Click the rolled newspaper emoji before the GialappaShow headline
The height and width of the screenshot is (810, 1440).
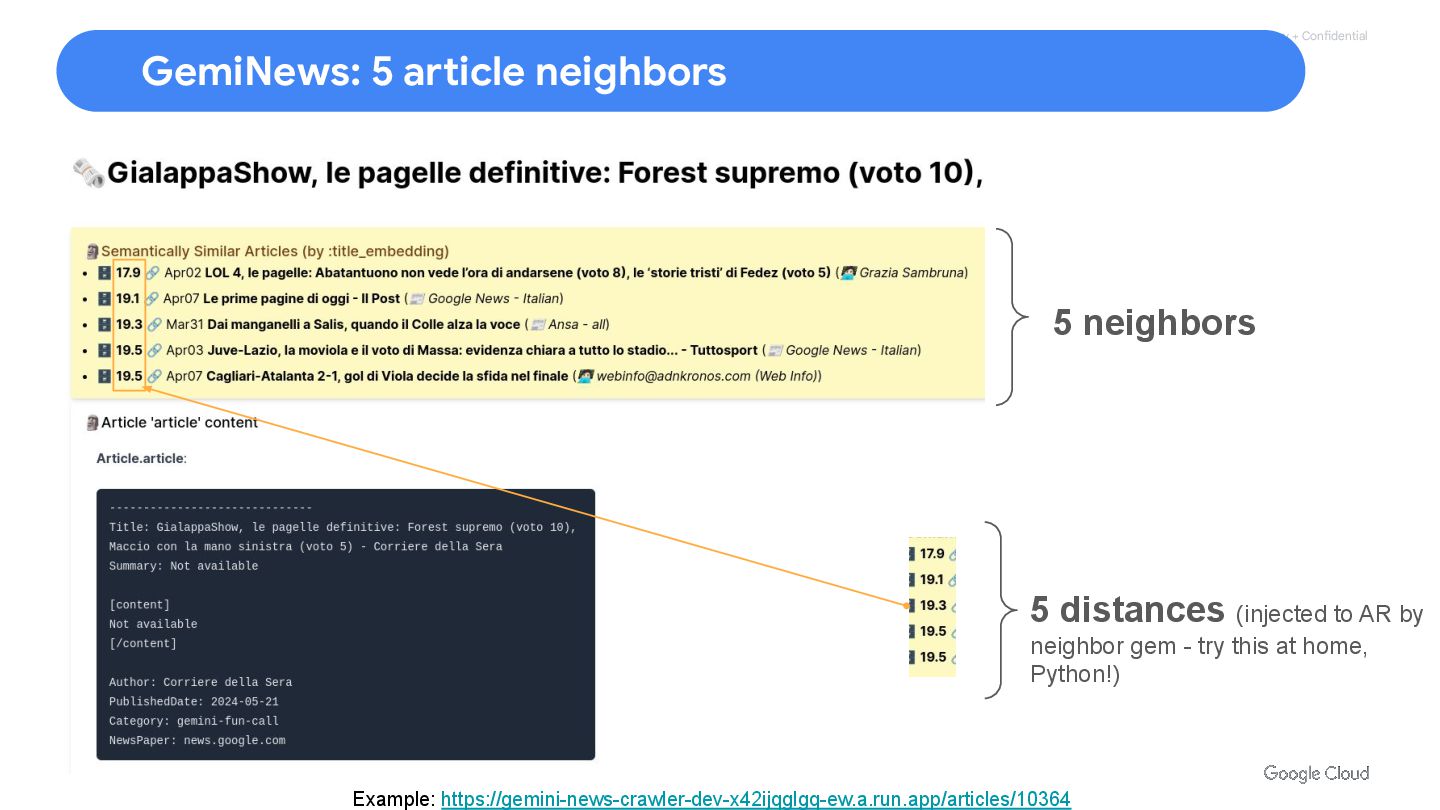click(x=88, y=173)
